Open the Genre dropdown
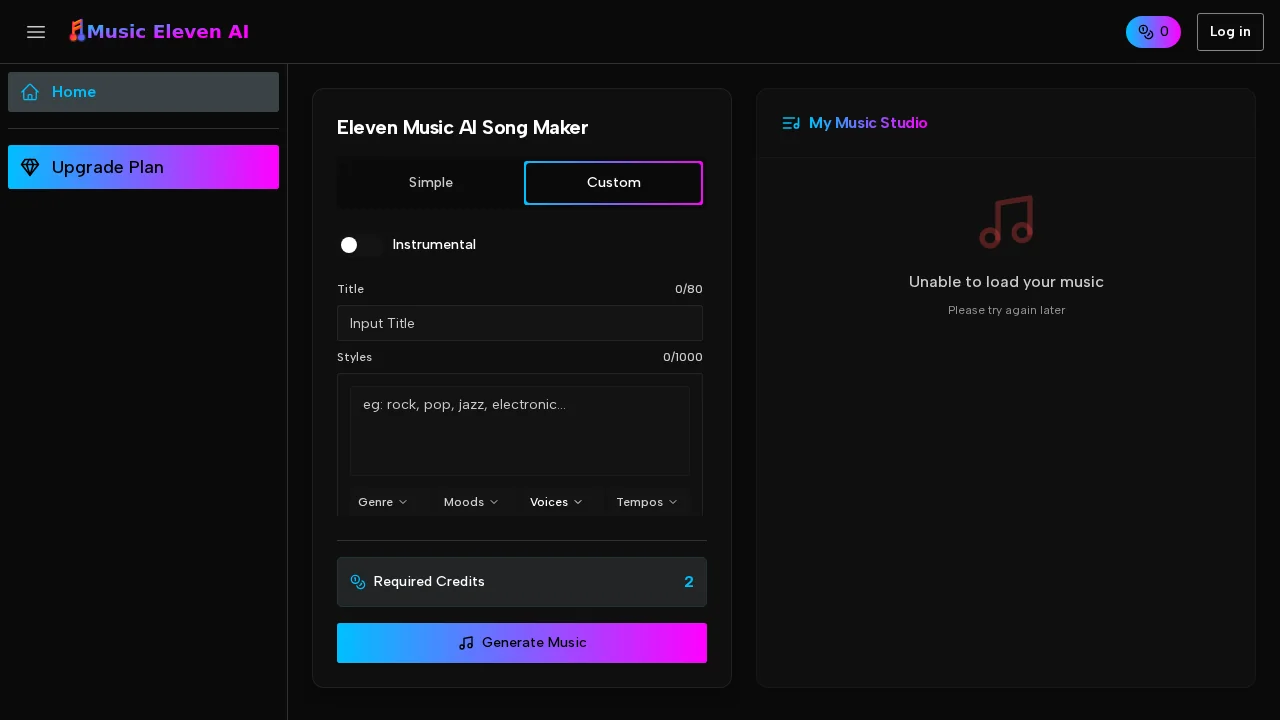This screenshot has width=1280, height=720. (382, 502)
